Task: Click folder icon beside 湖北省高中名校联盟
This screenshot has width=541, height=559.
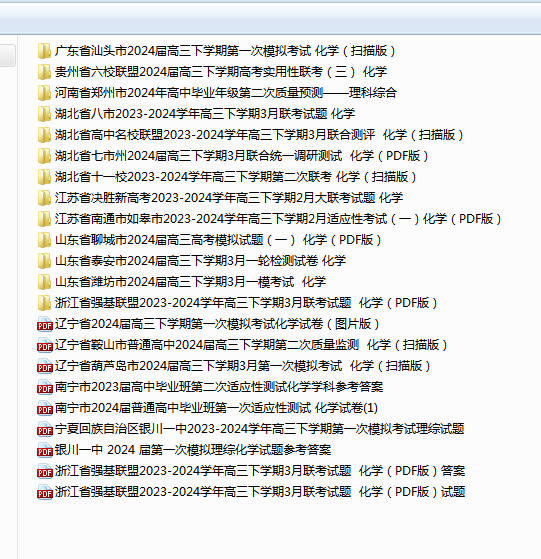Action: click(44, 135)
